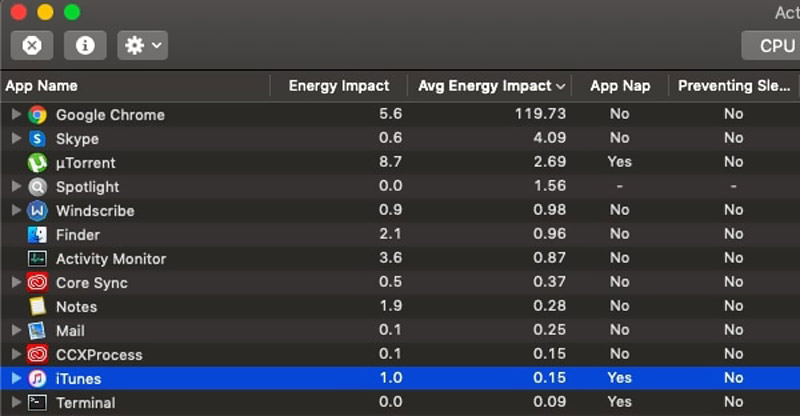The image size is (800, 416).
Task: Expand the Google Chrome process tree
Action: click(15, 115)
